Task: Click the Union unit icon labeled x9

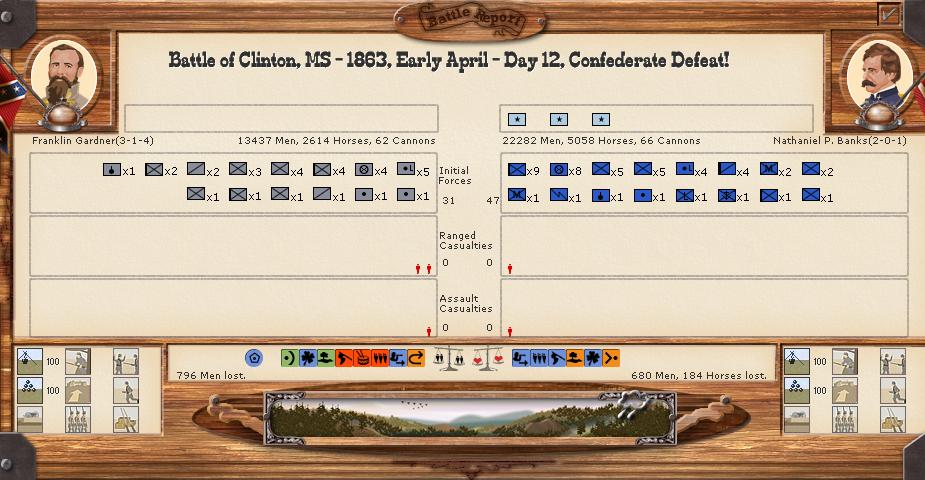Action: tap(517, 170)
